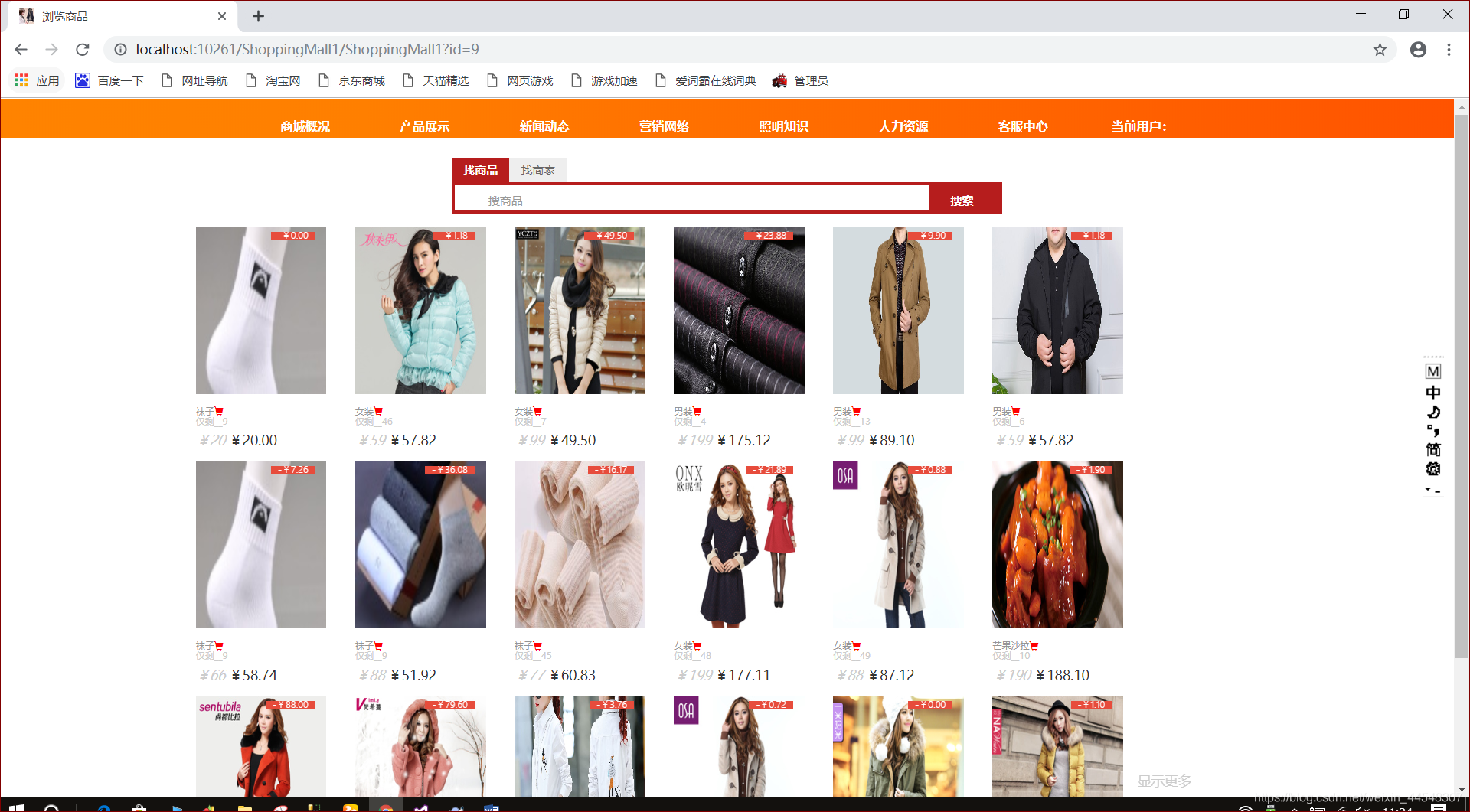Open the 百度一下 bookmark
This screenshot has width=1470, height=812.
pos(109,80)
